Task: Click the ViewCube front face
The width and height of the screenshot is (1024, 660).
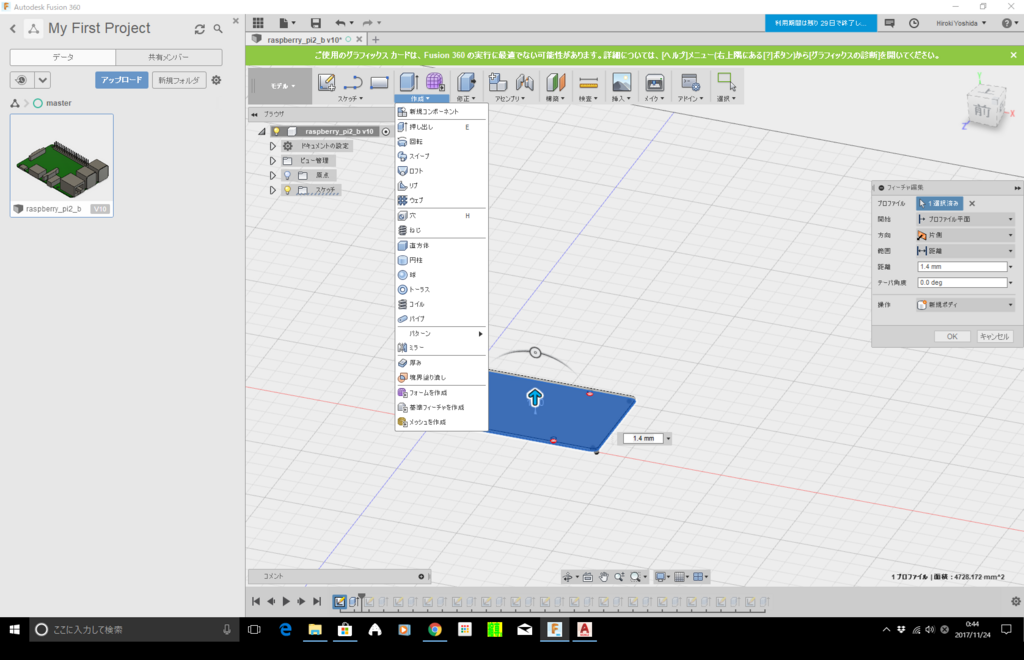Action: tap(983, 111)
